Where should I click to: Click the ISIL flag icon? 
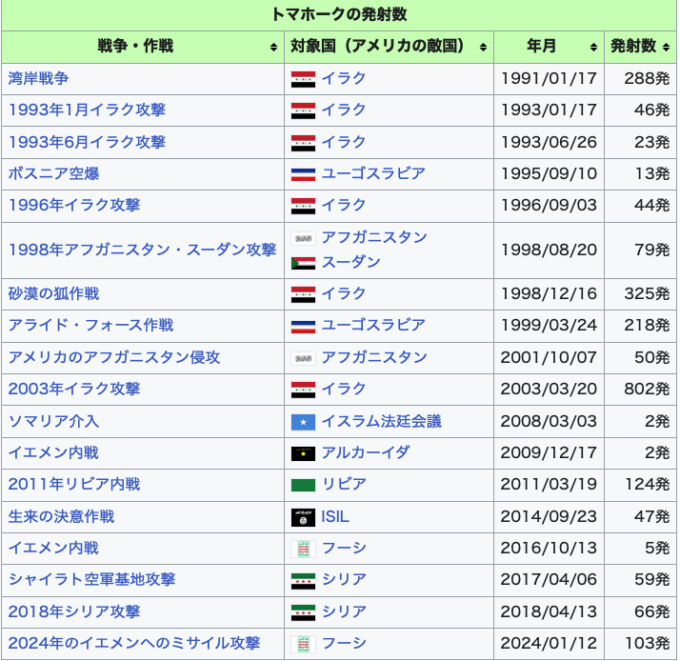(303, 517)
